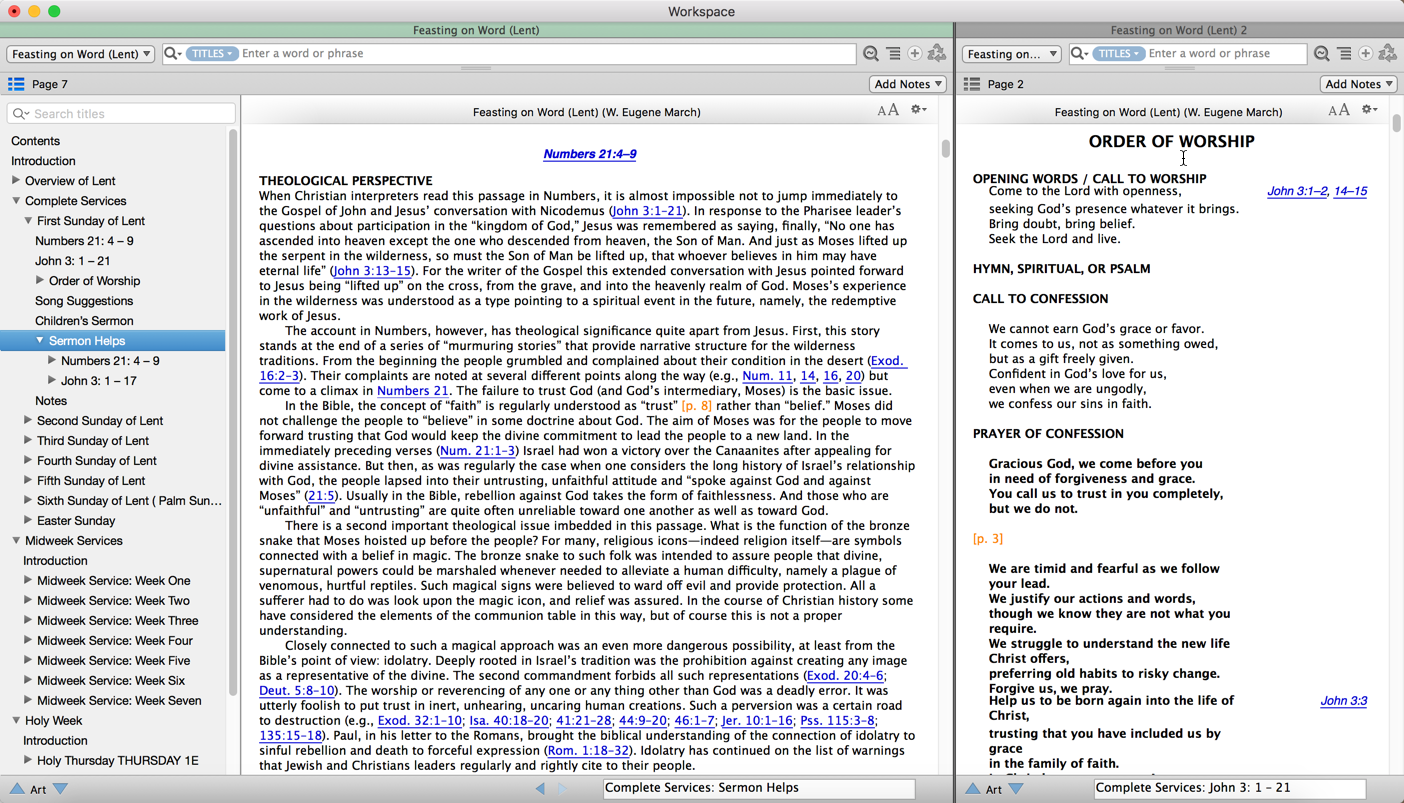Image resolution: width=1404 pixels, height=803 pixels.
Task: Expand Second Sunday of Lent
Action: [28, 421]
